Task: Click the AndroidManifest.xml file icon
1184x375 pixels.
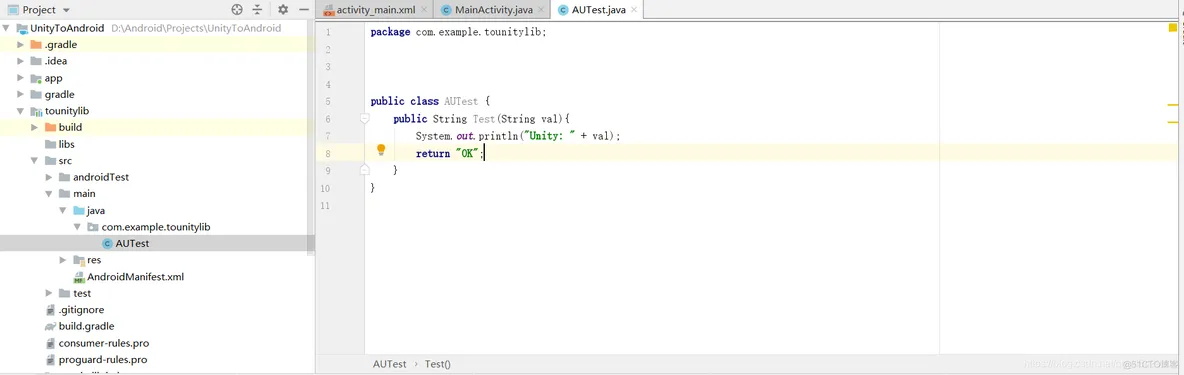Action: (79, 277)
